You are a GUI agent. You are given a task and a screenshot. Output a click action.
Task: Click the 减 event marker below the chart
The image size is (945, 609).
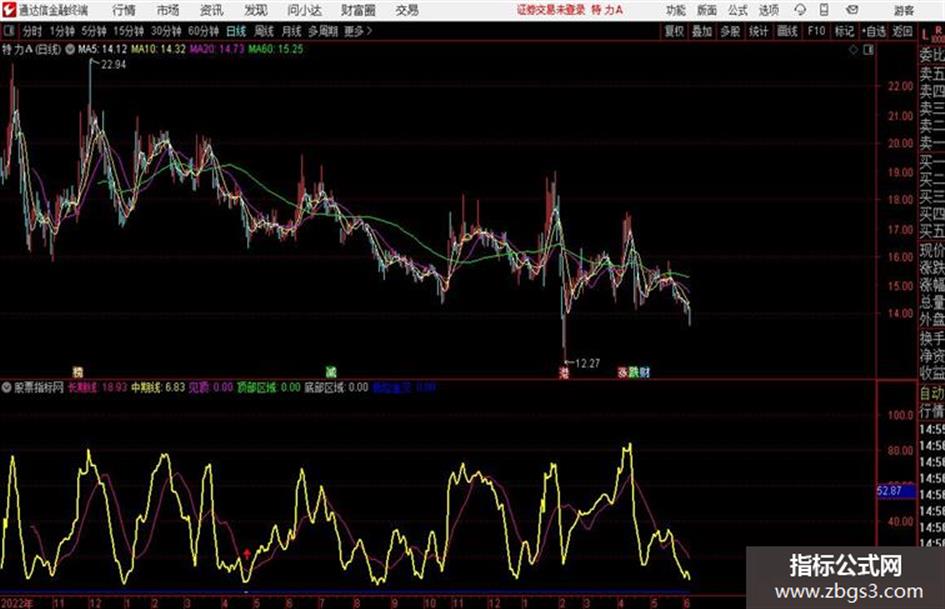(331, 372)
